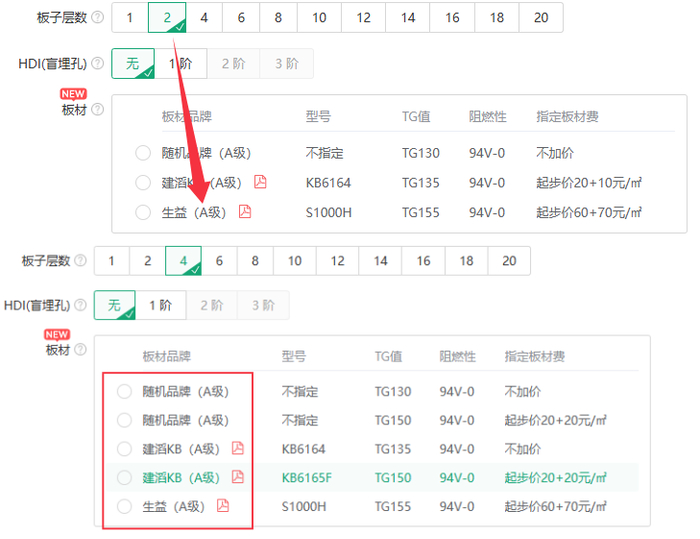Open PDF datasheet for lower 建滔KB KB6164
This screenshot has height=539, width=700.
[x=238, y=448]
